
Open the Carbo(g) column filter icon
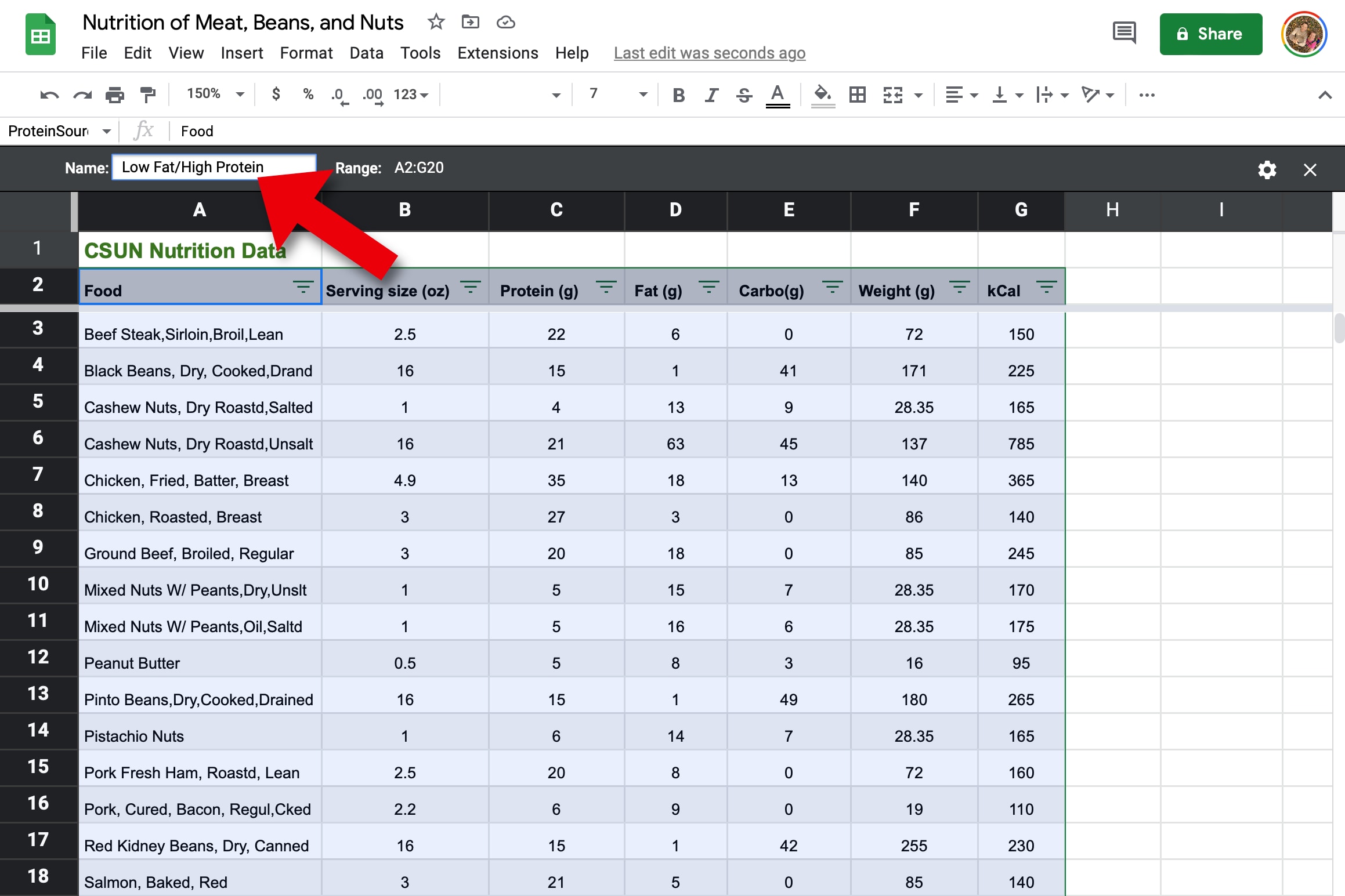tap(832, 286)
